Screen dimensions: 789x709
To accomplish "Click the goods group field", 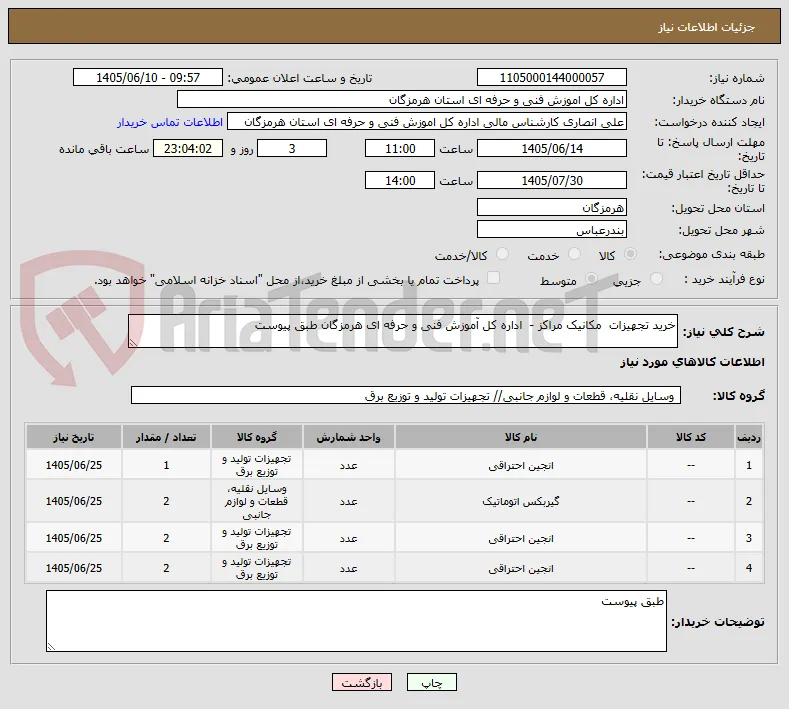I will [x=406, y=396].
